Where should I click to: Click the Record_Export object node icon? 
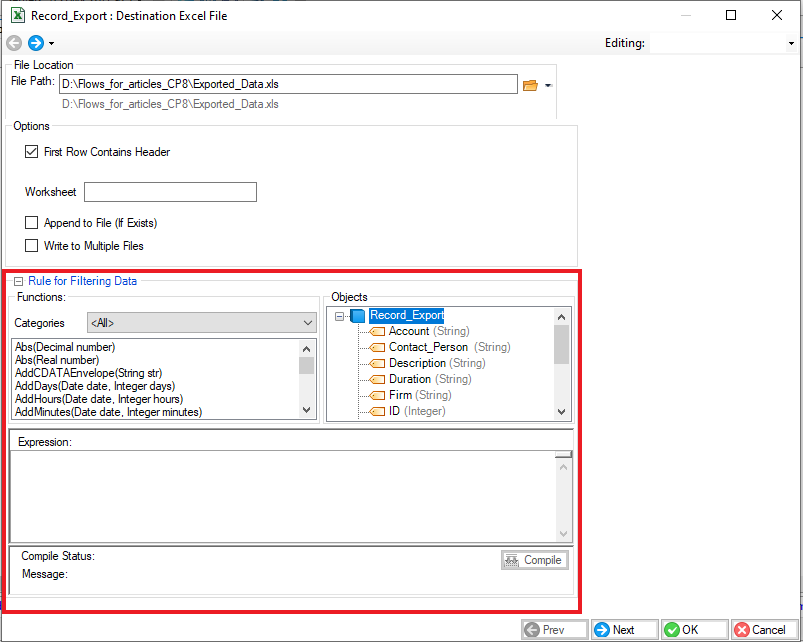point(359,315)
